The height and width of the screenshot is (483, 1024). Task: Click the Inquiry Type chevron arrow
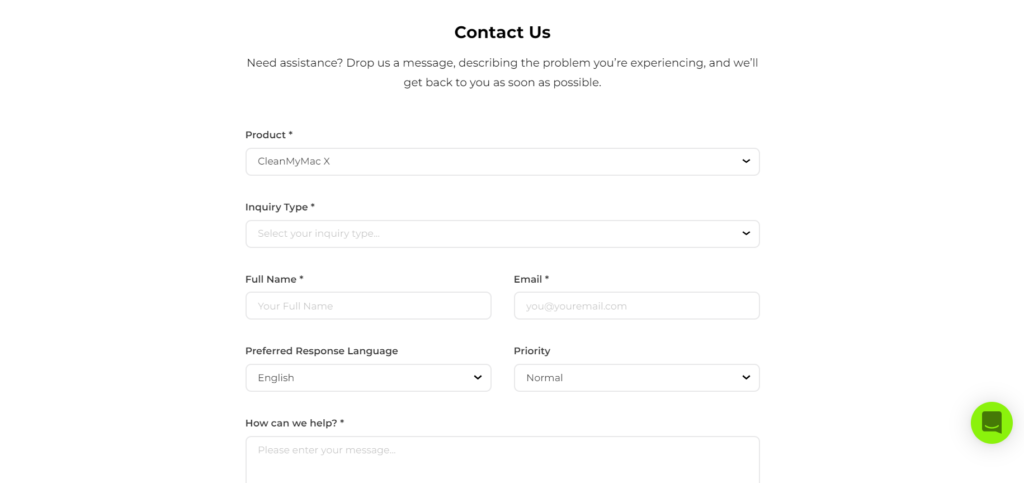point(746,233)
